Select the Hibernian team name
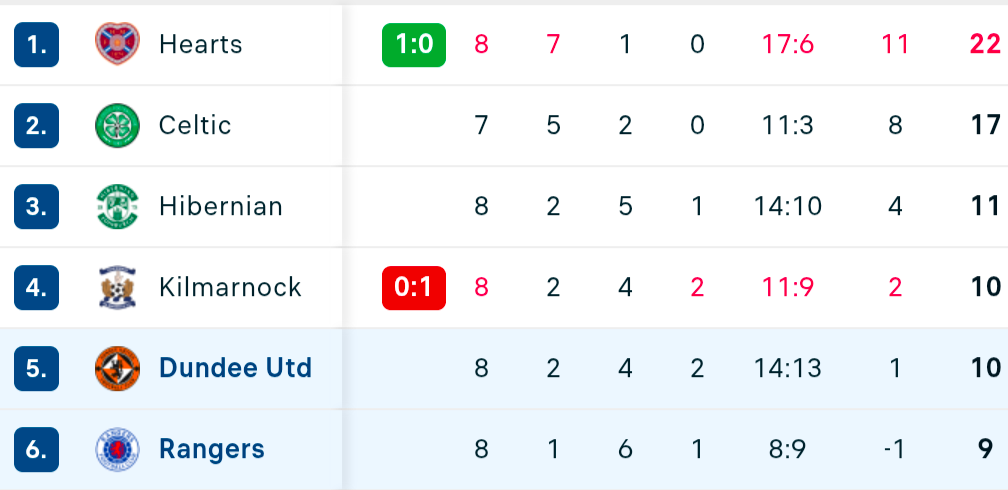This screenshot has height=490, width=1008. [220, 206]
